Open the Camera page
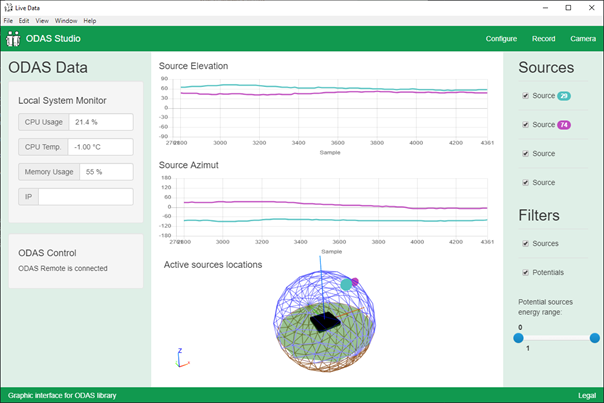This screenshot has height=403, width=604. tap(583, 39)
